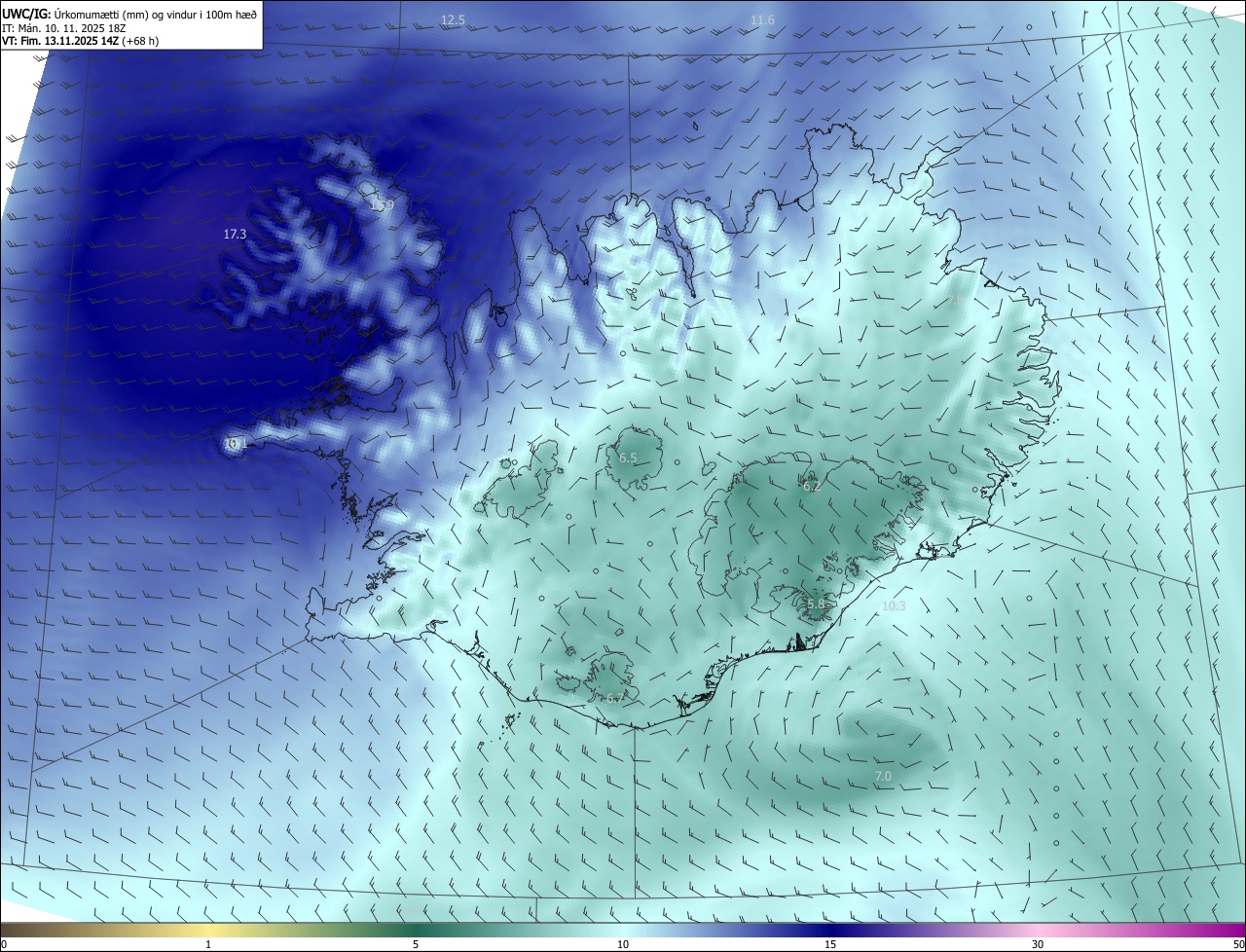The width and height of the screenshot is (1246, 952).
Task: Click the 0 label on the color scale
Action: (x=4, y=944)
